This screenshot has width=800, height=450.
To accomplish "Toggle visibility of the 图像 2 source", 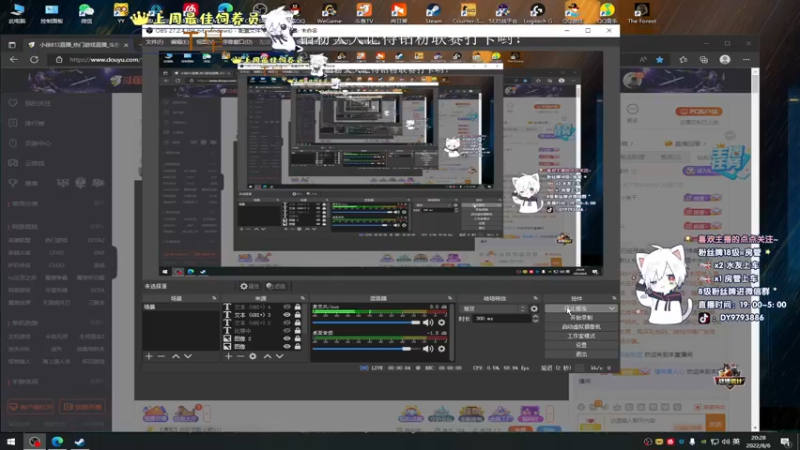I will pyautogui.click(x=287, y=338).
